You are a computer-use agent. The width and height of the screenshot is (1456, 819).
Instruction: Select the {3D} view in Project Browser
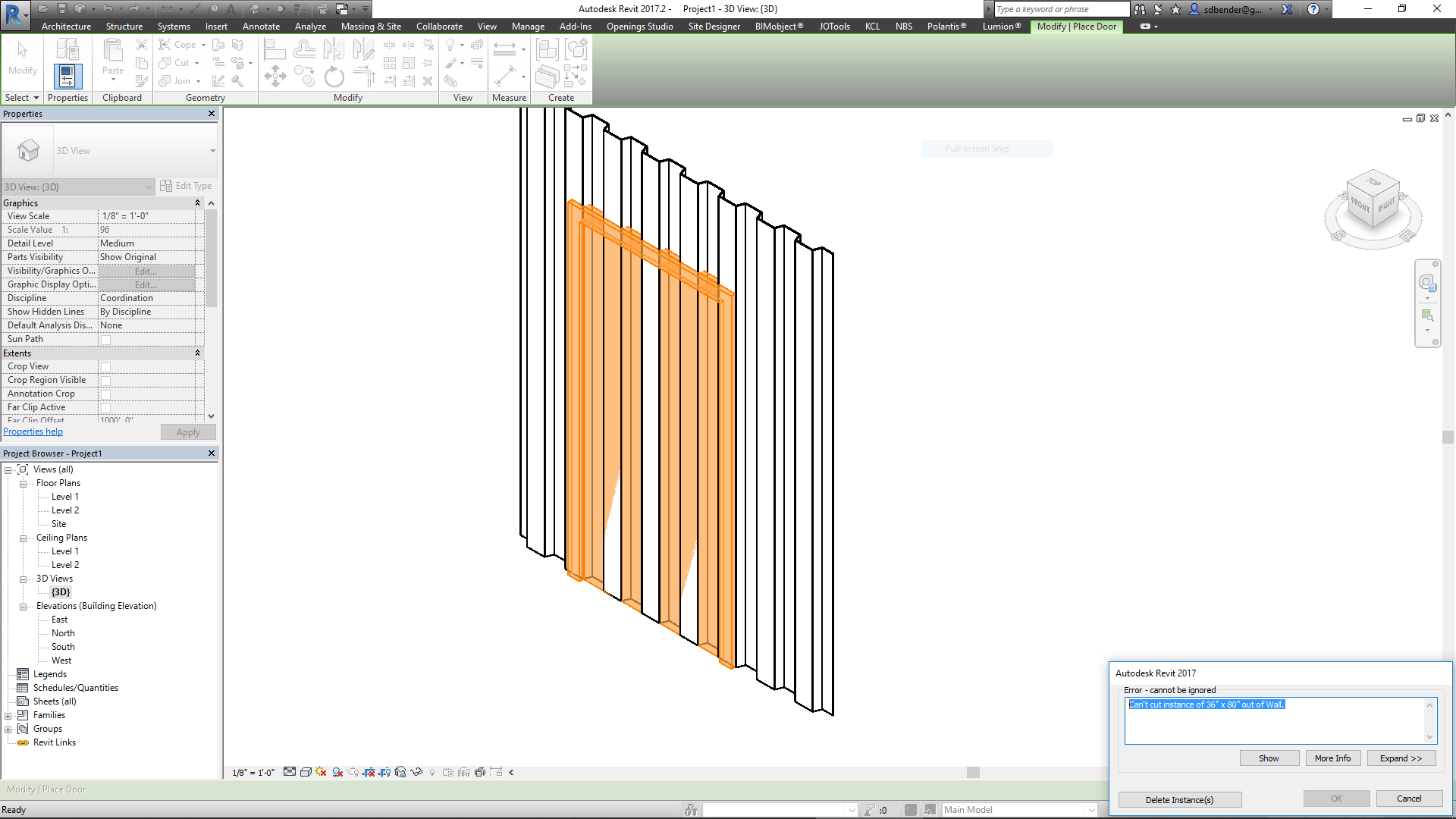61,592
